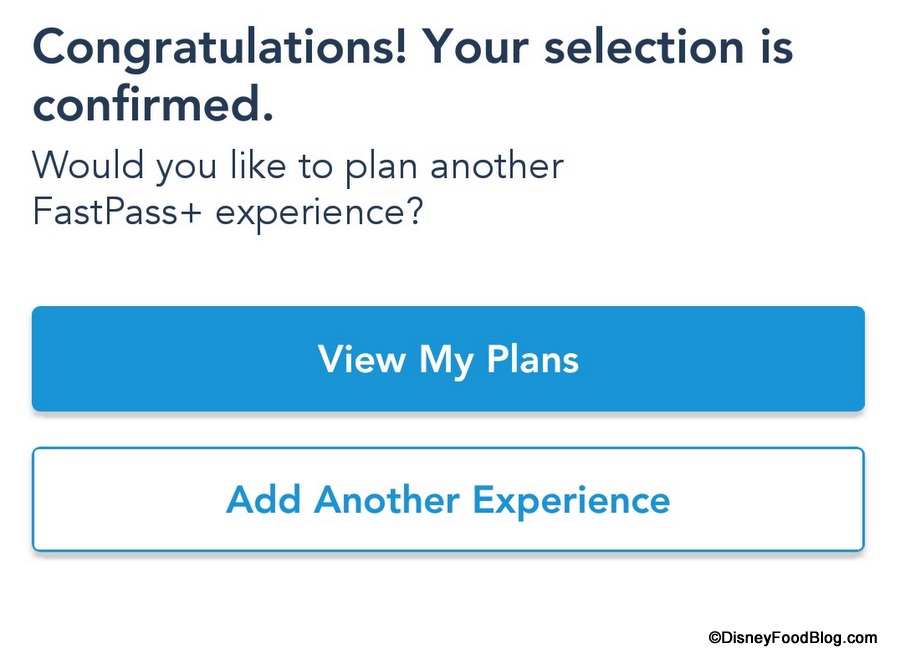This screenshot has width=900, height=665.
Task: Click the copyright symbol in the watermark
Action: [x=716, y=638]
